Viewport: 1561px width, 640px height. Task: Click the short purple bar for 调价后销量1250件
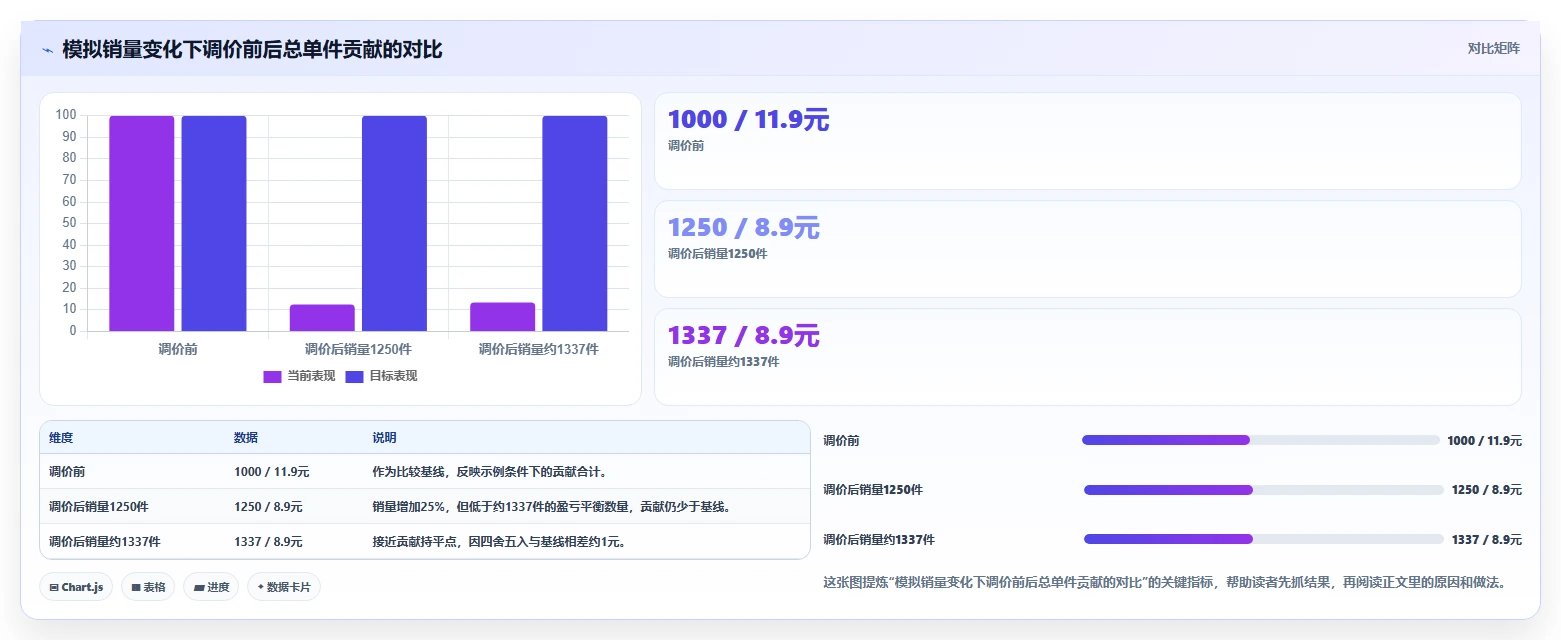pyautogui.click(x=322, y=318)
